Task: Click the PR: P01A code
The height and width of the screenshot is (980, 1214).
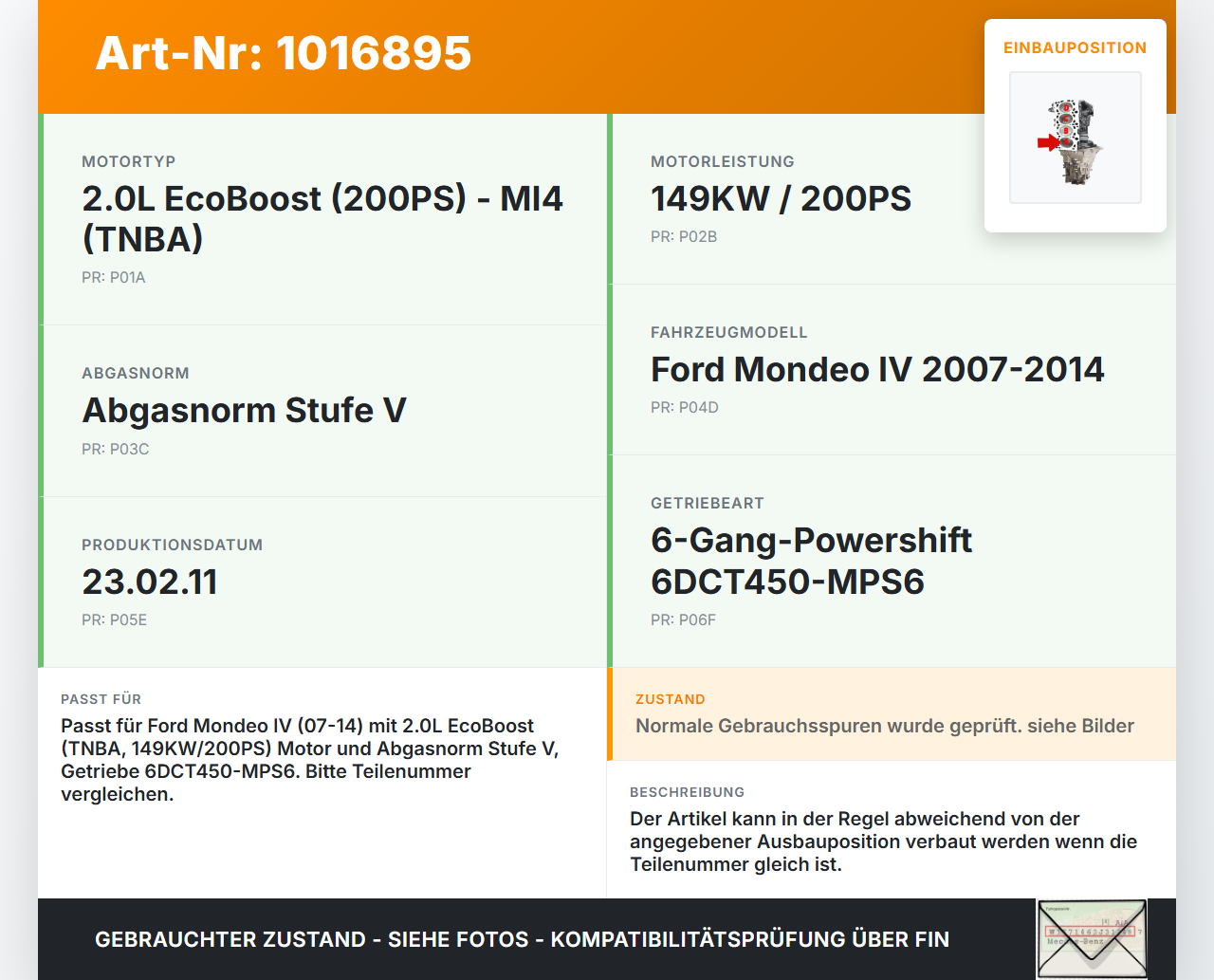Action: [x=114, y=278]
